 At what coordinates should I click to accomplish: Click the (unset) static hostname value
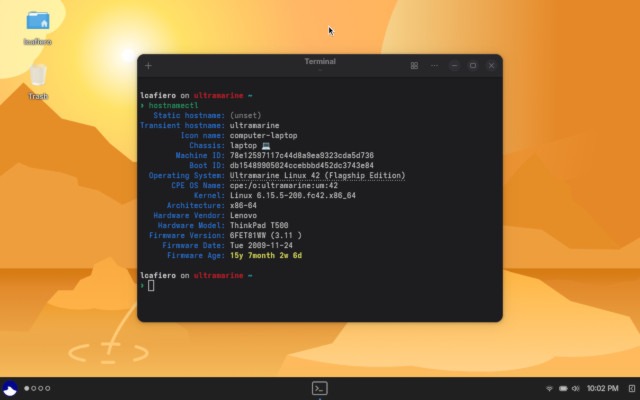coord(245,116)
